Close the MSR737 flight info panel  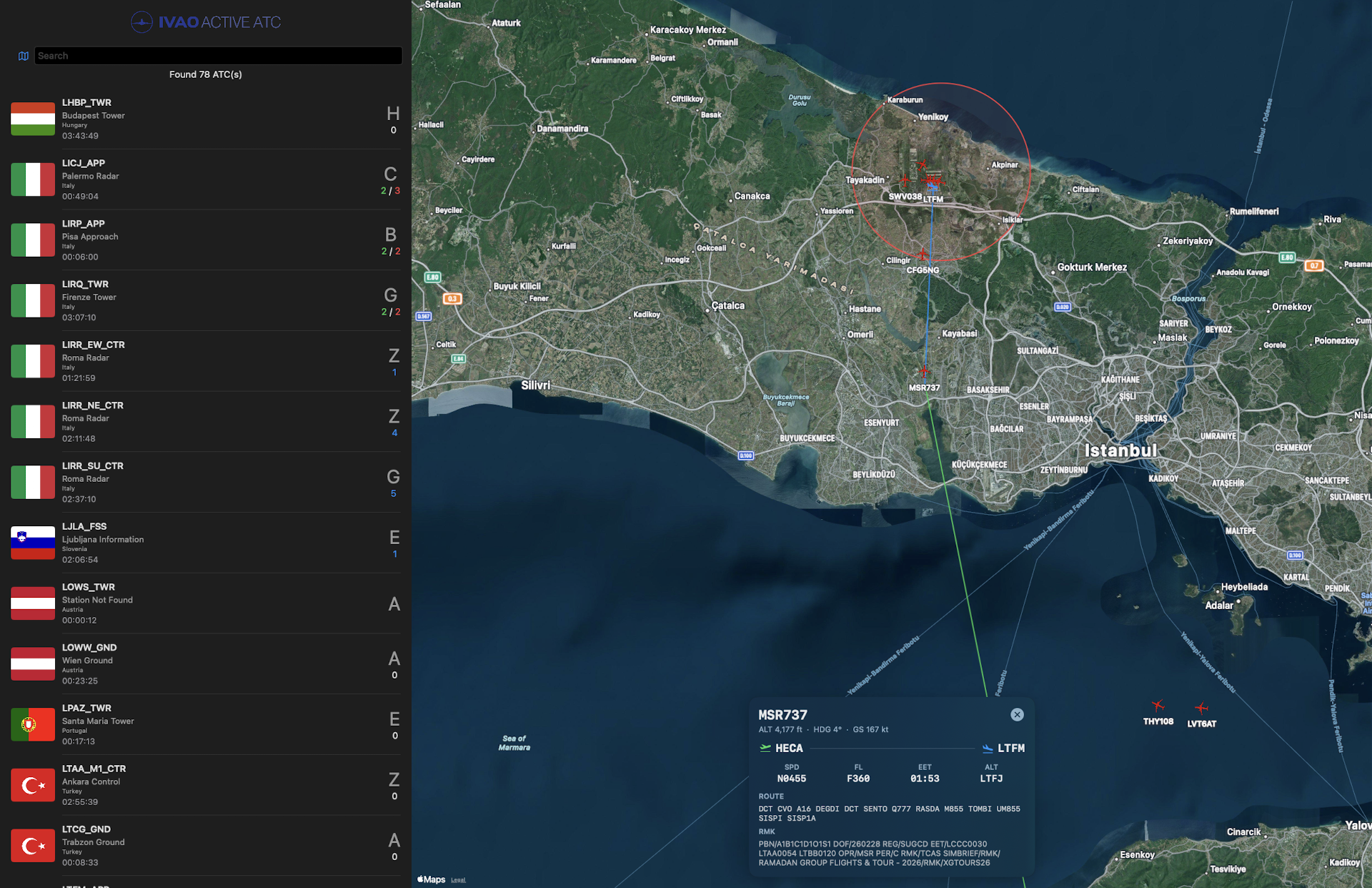pos(1017,714)
